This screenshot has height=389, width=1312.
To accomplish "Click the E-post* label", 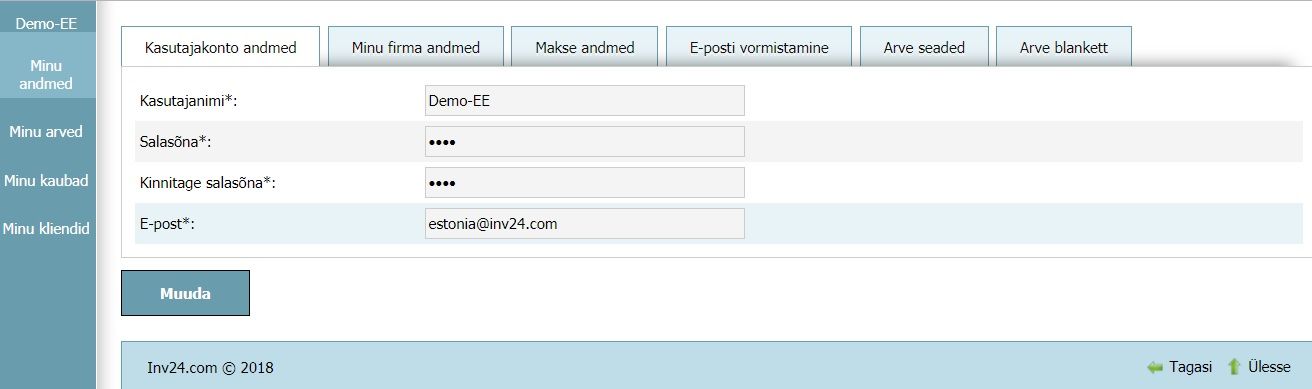I will tap(166, 224).
